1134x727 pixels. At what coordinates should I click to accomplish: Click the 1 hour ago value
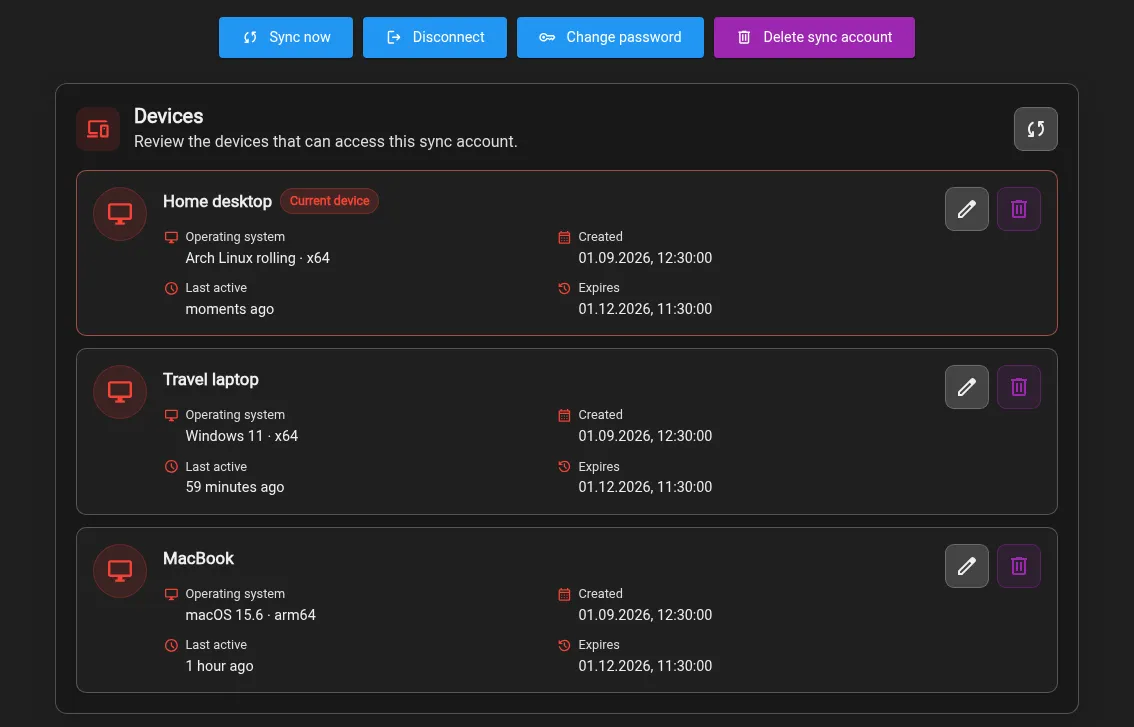pyautogui.click(x=219, y=666)
